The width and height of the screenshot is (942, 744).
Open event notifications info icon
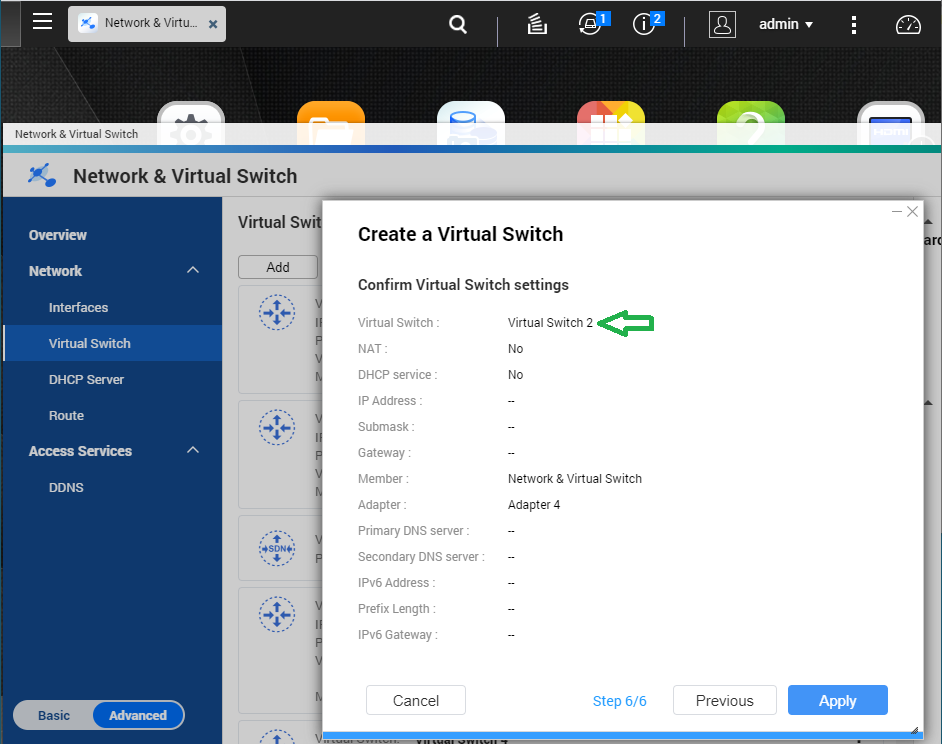point(646,25)
